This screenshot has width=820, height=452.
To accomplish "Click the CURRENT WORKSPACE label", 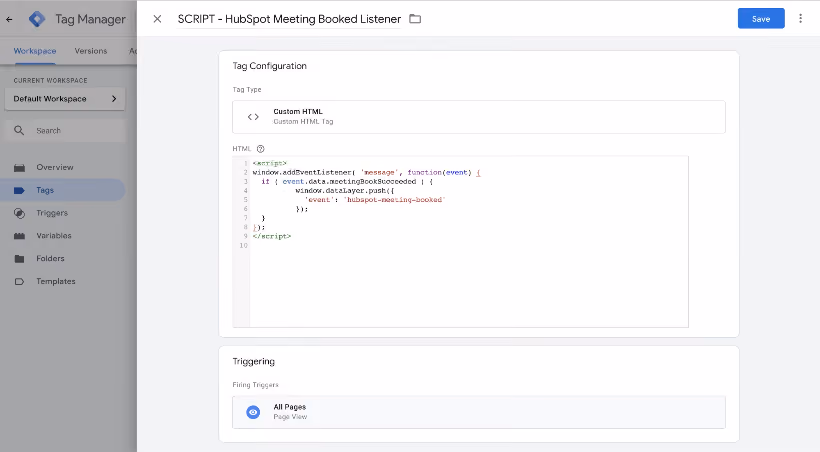I will tap(50, 81).
